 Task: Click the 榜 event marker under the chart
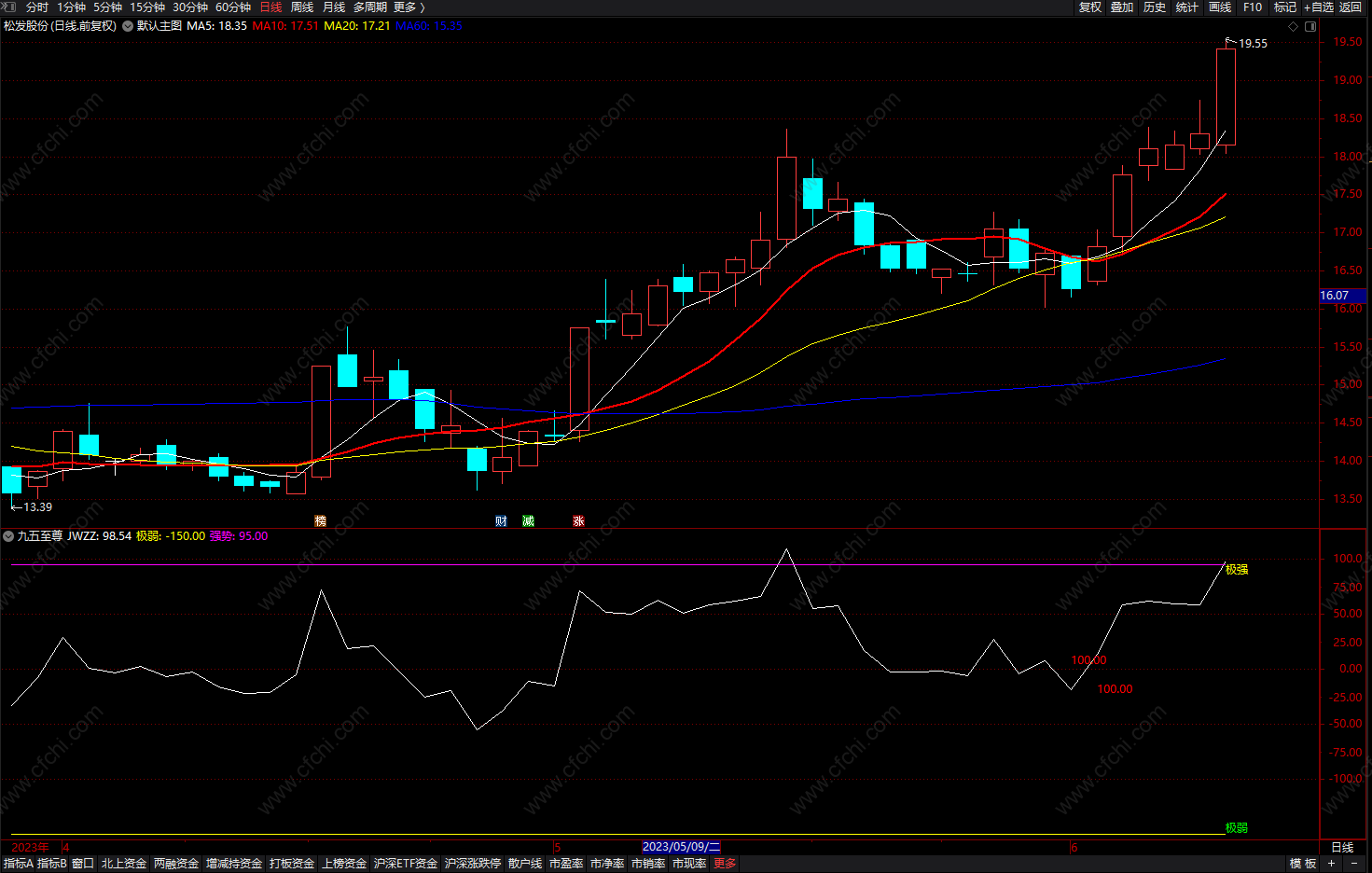pos(321,521)
